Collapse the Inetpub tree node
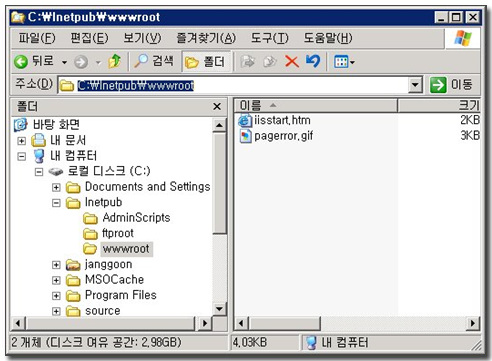The height and width of the screenshot is (361, 492). click(56, 203)
